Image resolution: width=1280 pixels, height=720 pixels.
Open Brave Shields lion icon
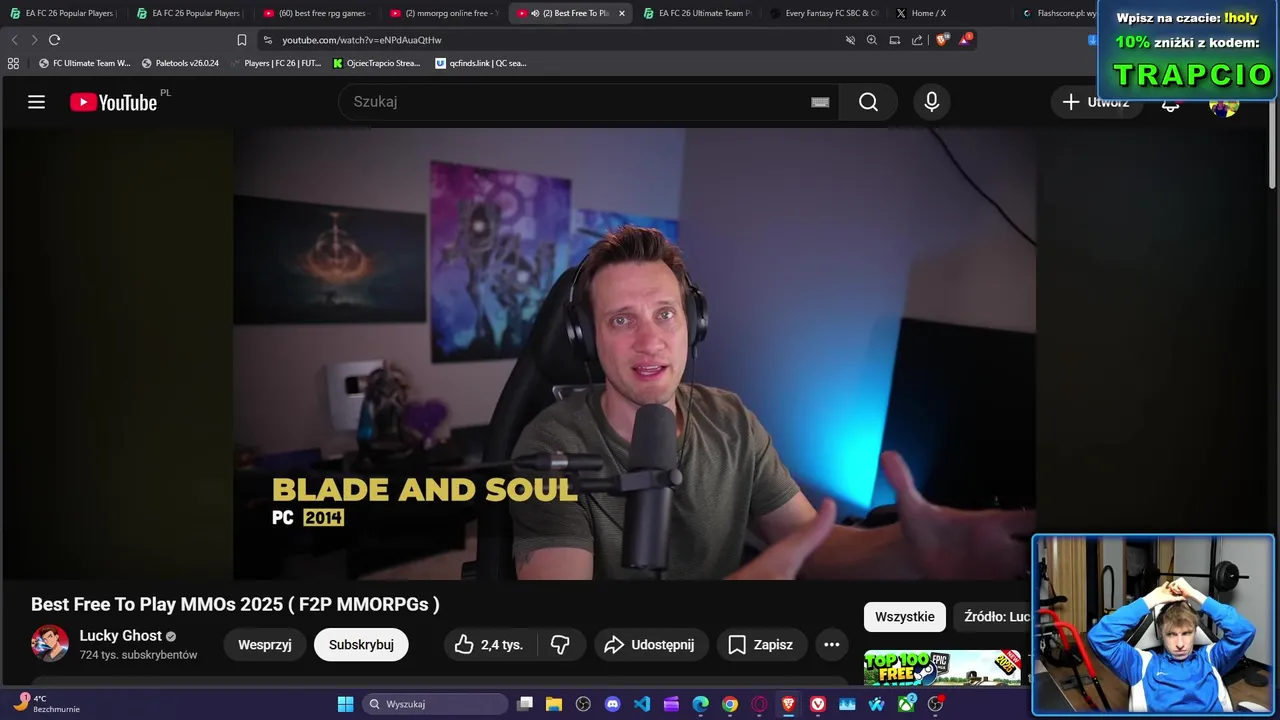[x=942, y=40]
